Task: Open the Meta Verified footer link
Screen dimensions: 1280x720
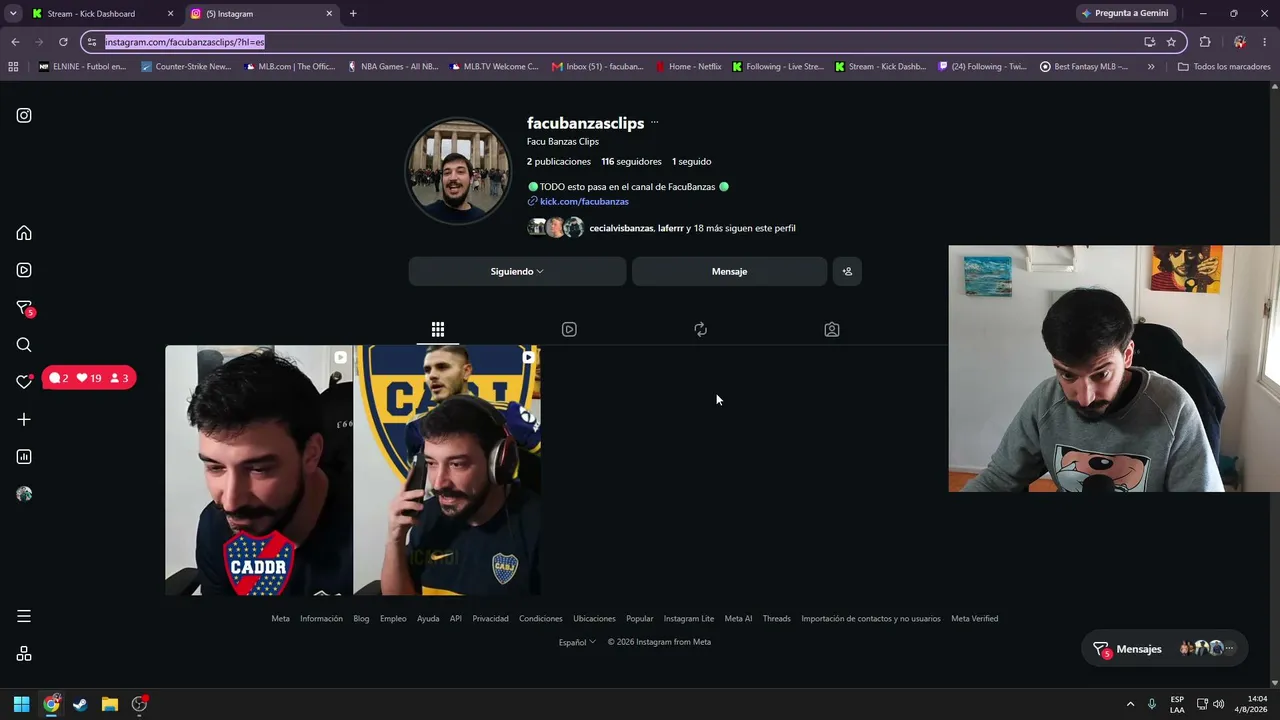Action: (974, 619)
